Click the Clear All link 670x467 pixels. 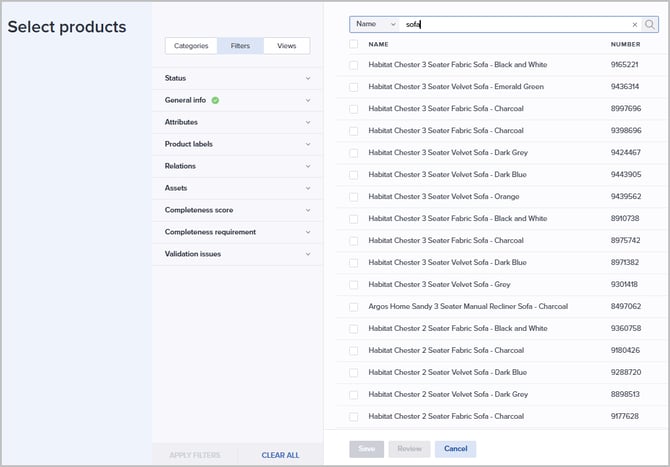click(x=280, y=455)
